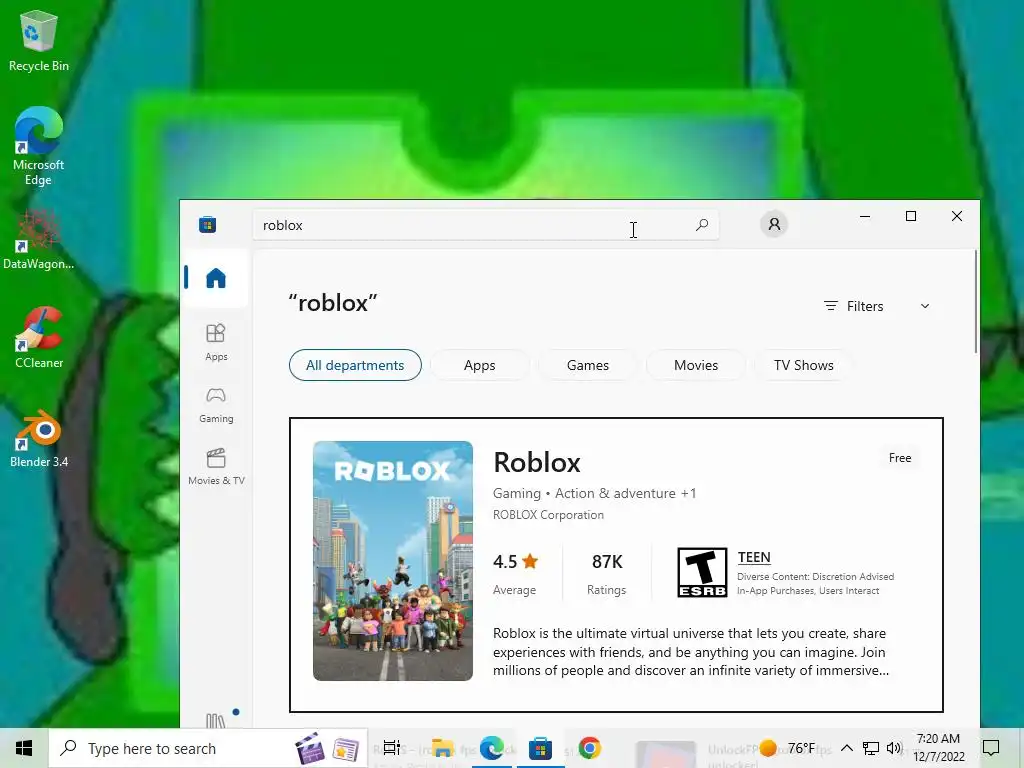Click ROBLOX Corporation publisher text

[549, 515]
